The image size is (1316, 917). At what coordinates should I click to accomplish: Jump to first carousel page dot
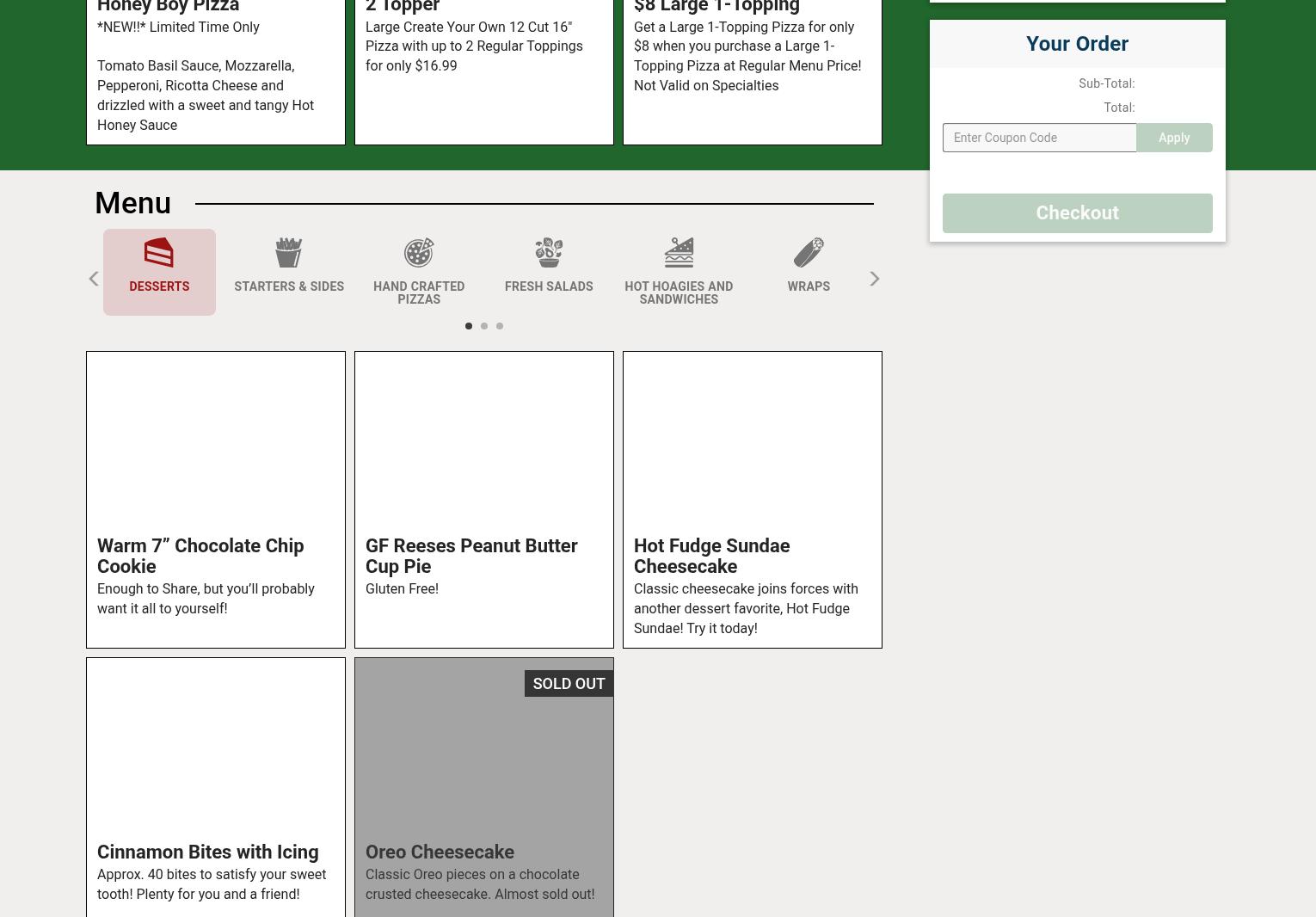[468, 326]
